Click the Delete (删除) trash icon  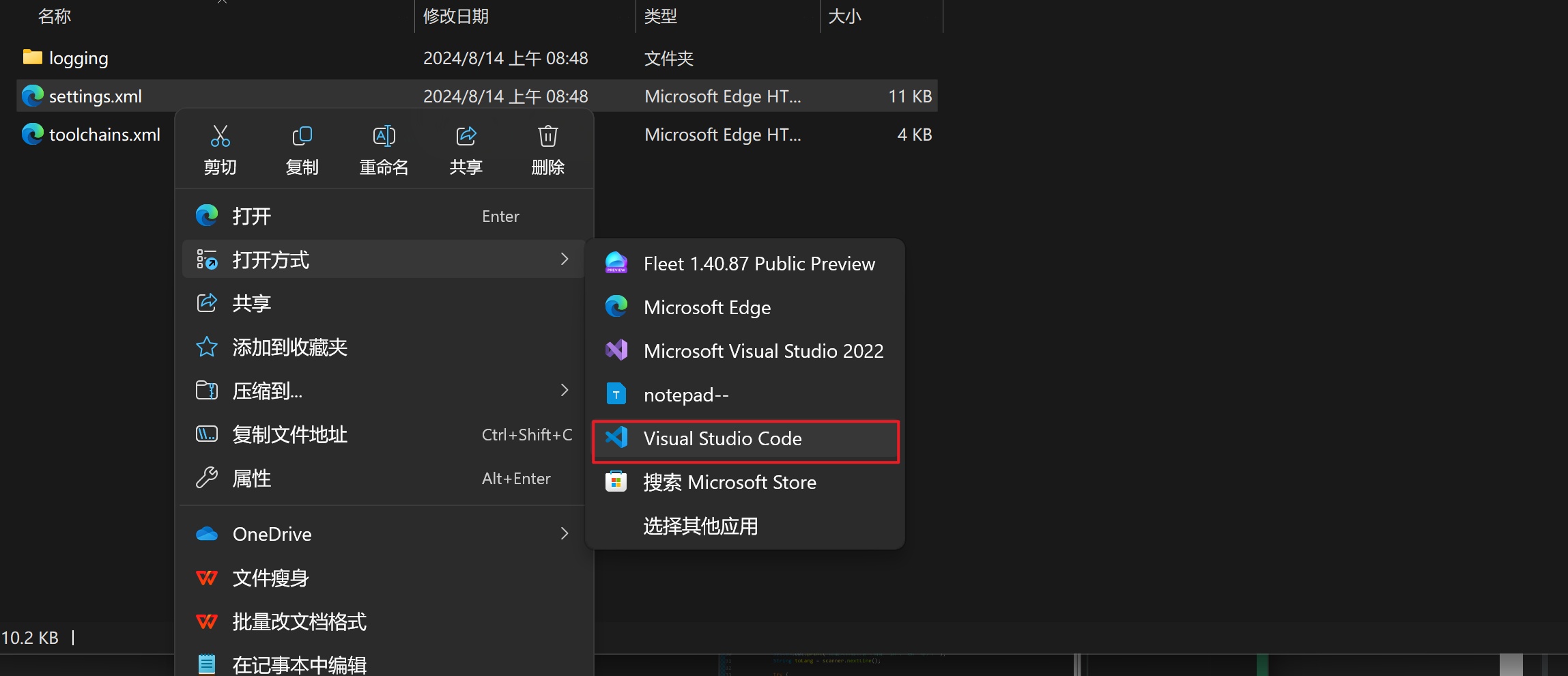click(x=547, y=137)
